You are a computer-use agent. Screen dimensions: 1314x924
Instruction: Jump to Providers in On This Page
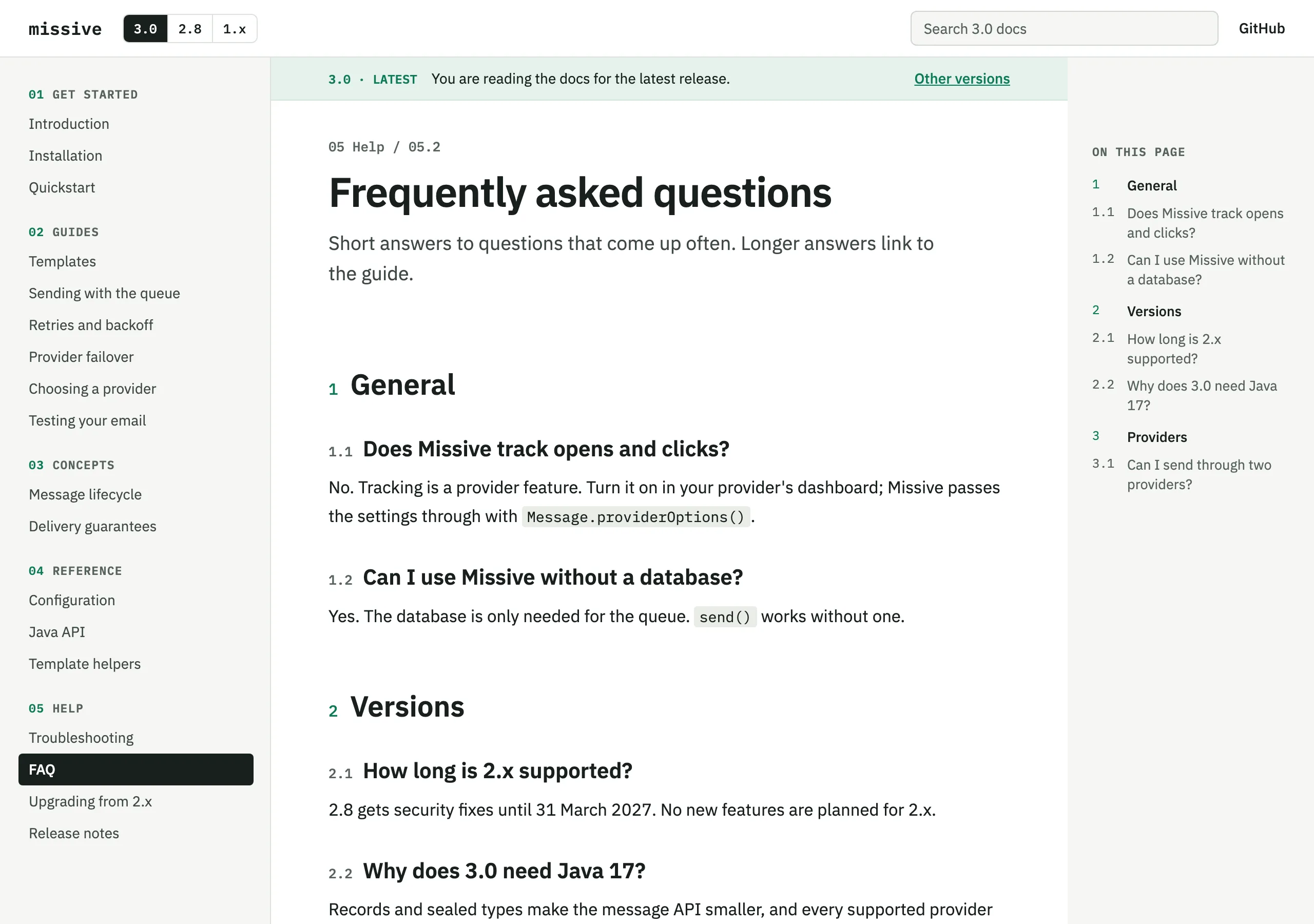(1156, 437)
